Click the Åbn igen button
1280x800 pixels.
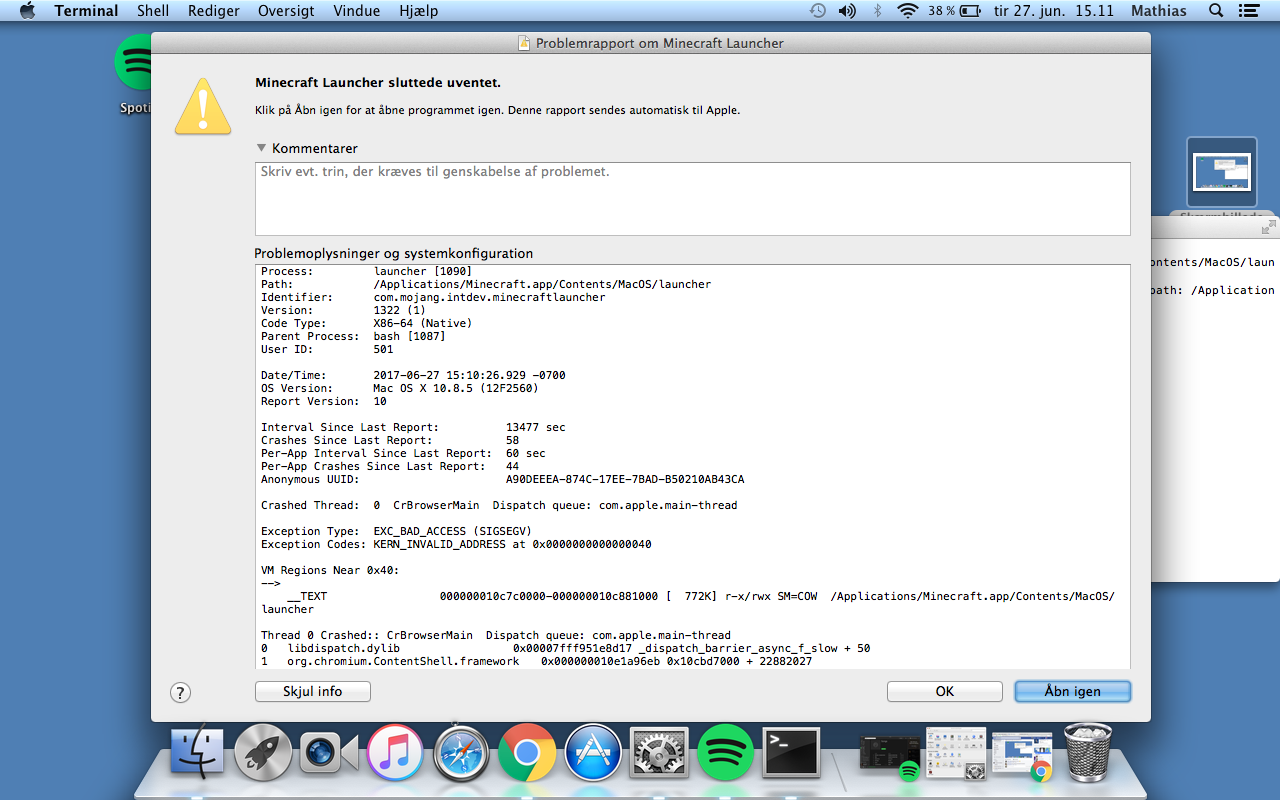tap(1072, 691)
